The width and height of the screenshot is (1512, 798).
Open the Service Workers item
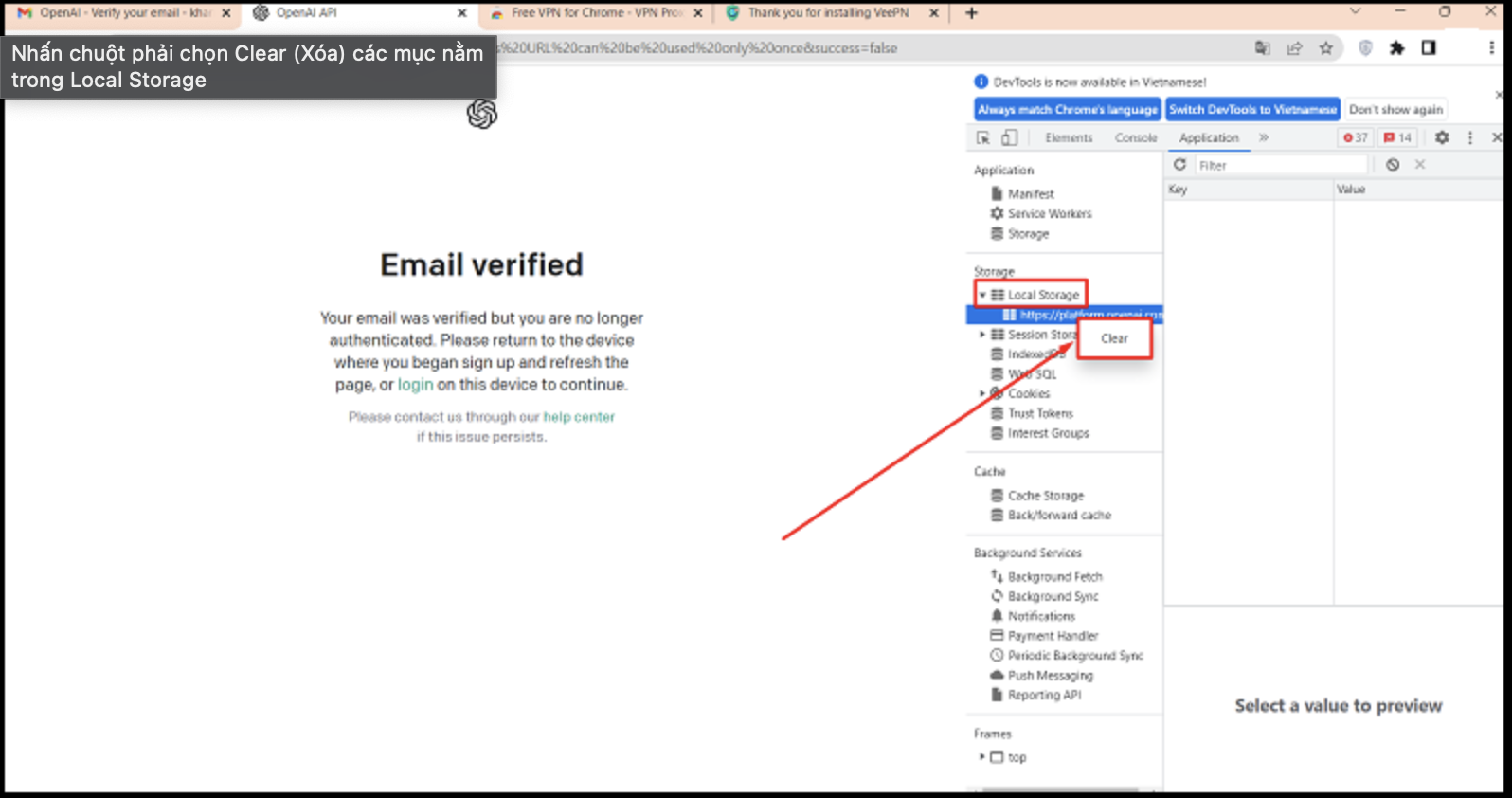pos(1049,214)
